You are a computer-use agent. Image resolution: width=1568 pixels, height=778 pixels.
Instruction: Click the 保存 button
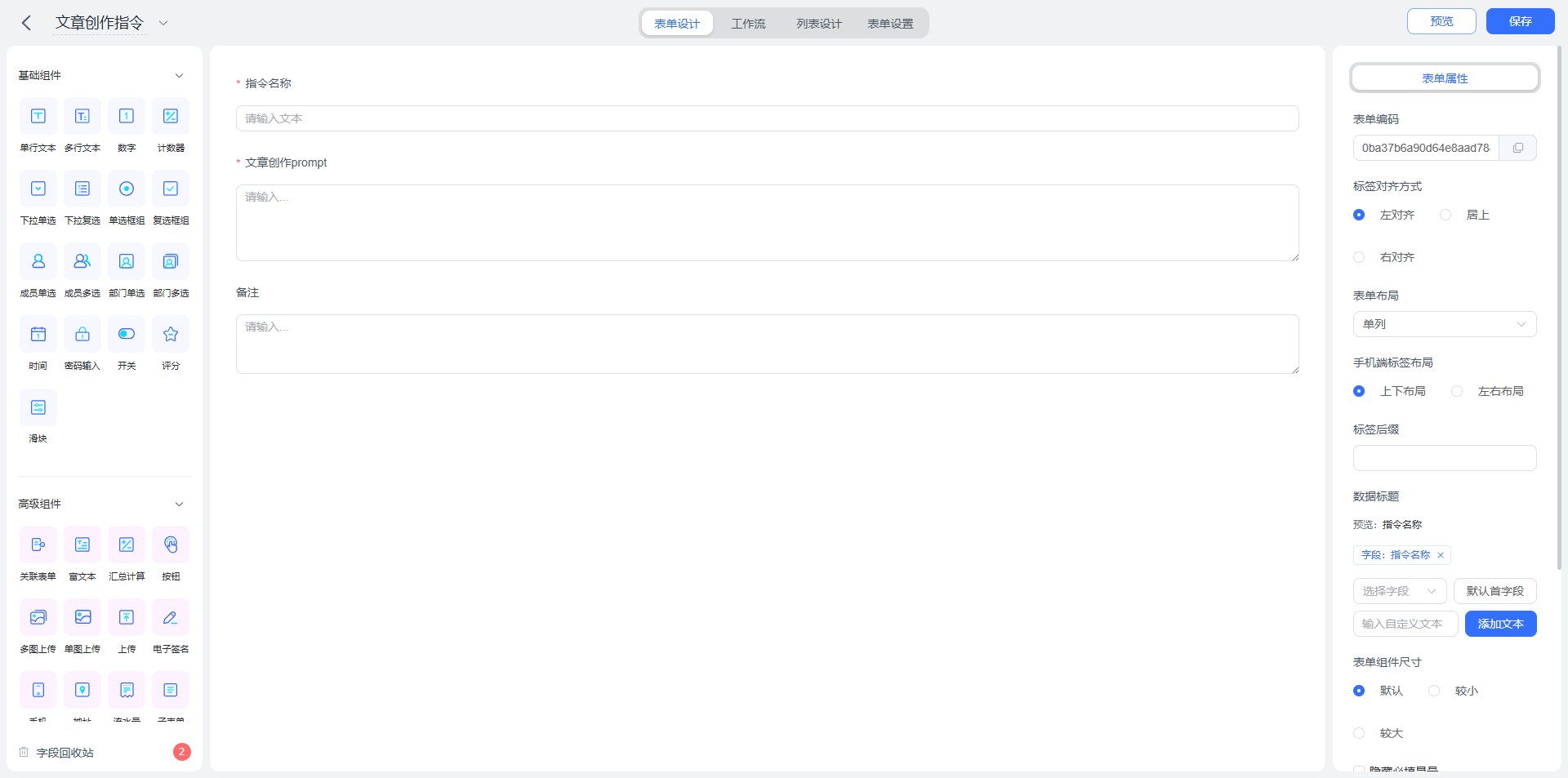pyautogui.click(x=1520, y=21)
